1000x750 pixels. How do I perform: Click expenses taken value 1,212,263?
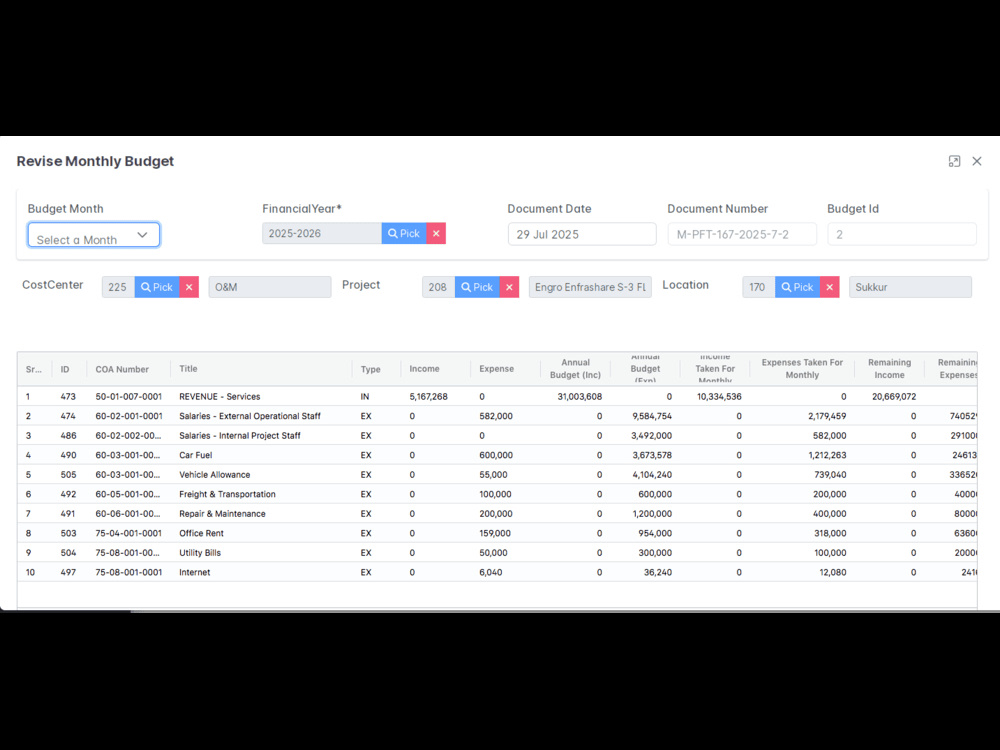pyautogui.click(x=827, y=455)
